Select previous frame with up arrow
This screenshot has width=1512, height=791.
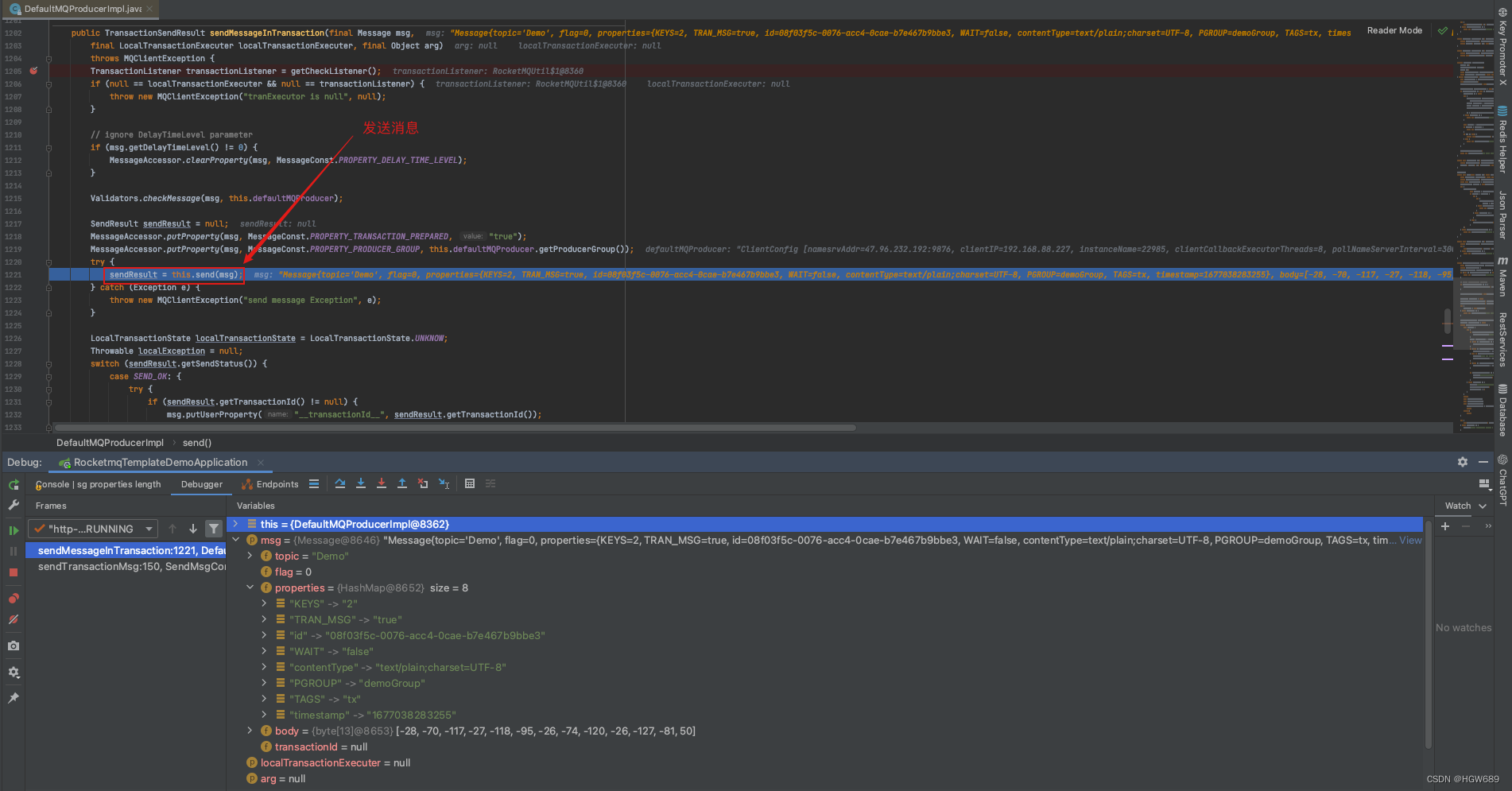[173, 529]
